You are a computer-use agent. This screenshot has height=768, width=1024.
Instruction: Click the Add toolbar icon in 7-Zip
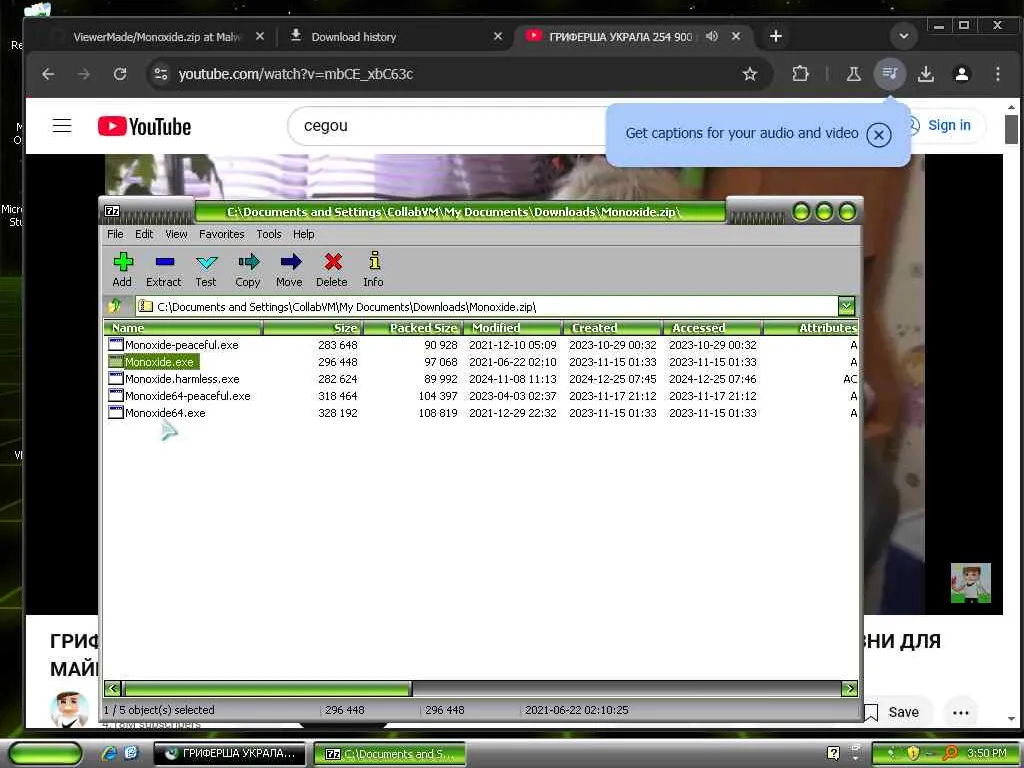pos(122,270)
